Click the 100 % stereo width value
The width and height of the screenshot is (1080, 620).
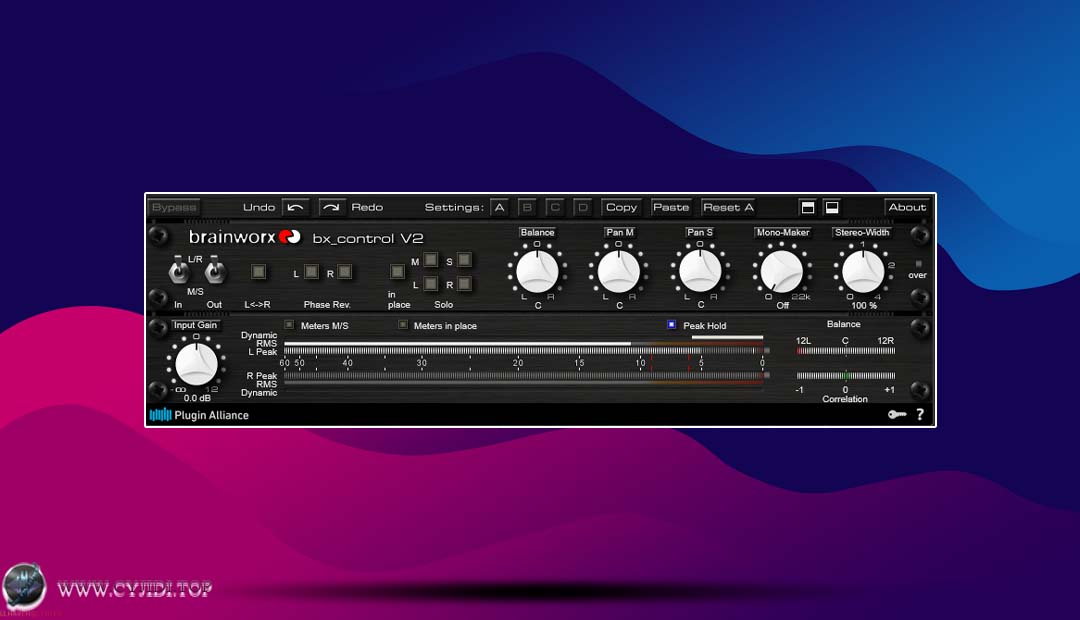pos(864,305)
